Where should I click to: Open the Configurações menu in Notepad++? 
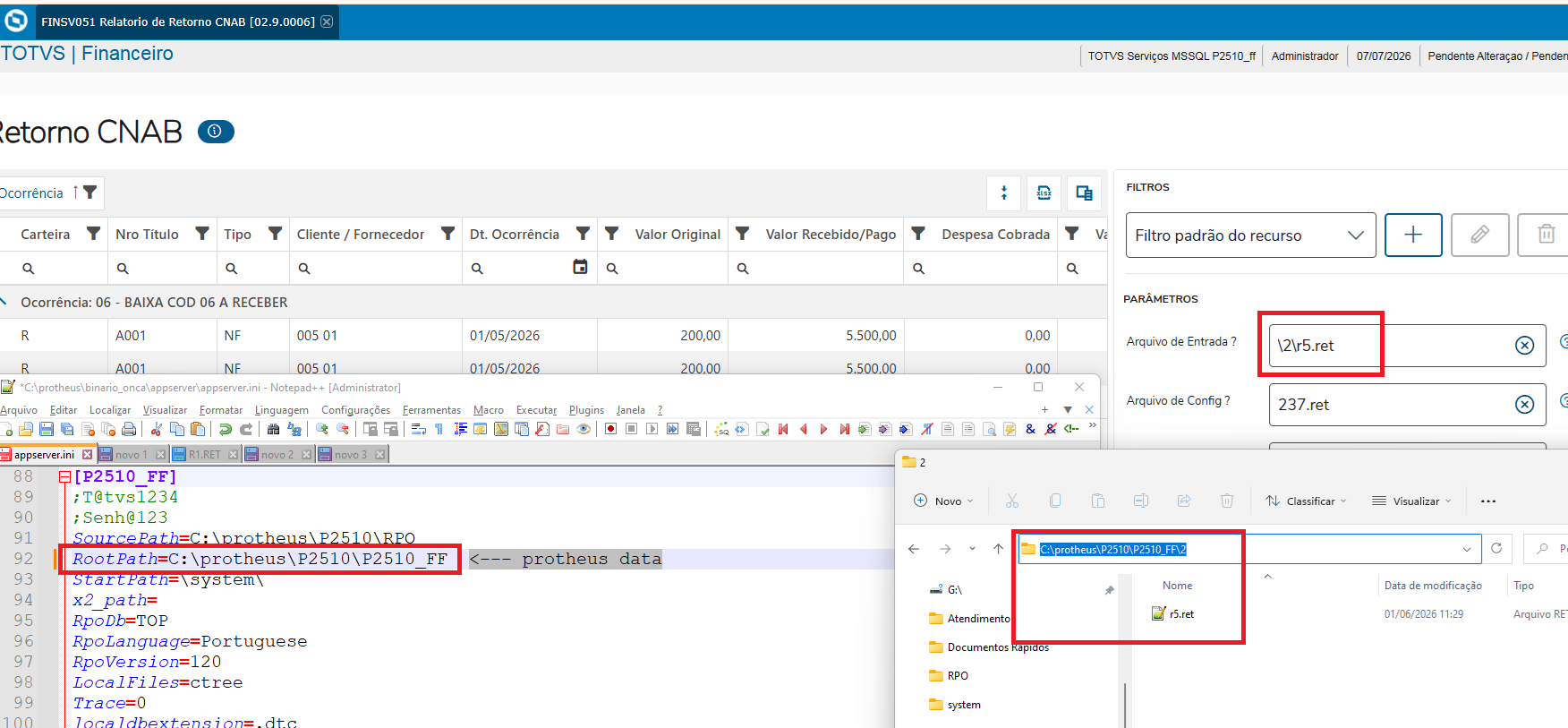point(356,410)
